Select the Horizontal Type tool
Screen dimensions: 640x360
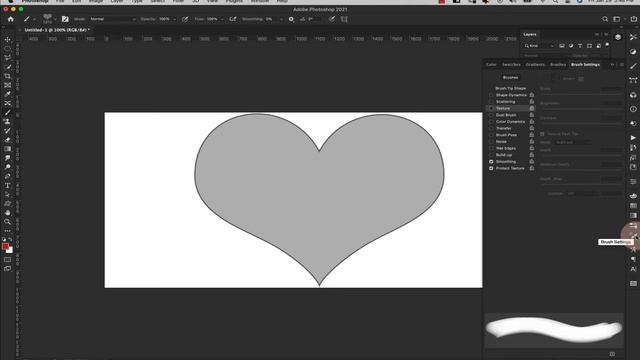[7, 185]
